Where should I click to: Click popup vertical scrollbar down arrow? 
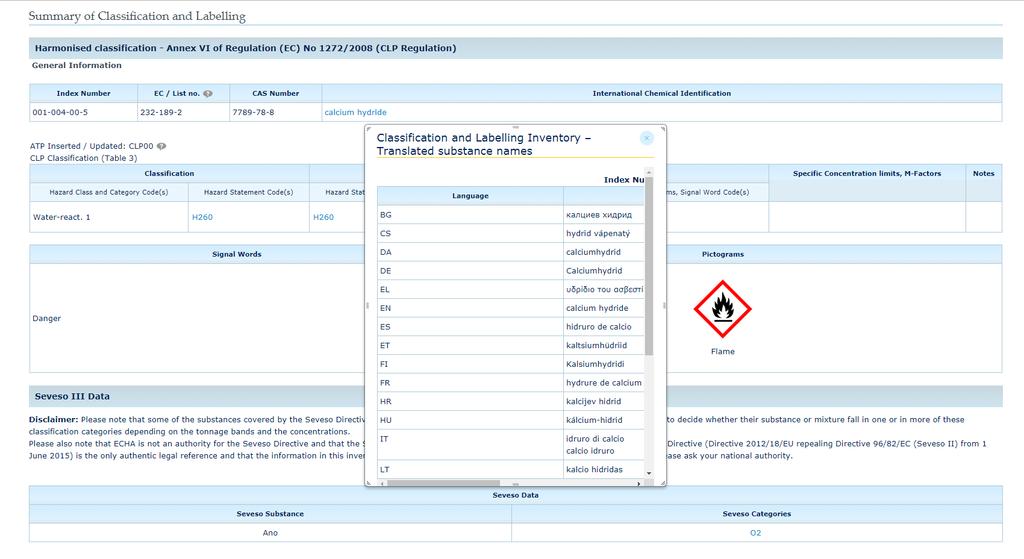648,473
